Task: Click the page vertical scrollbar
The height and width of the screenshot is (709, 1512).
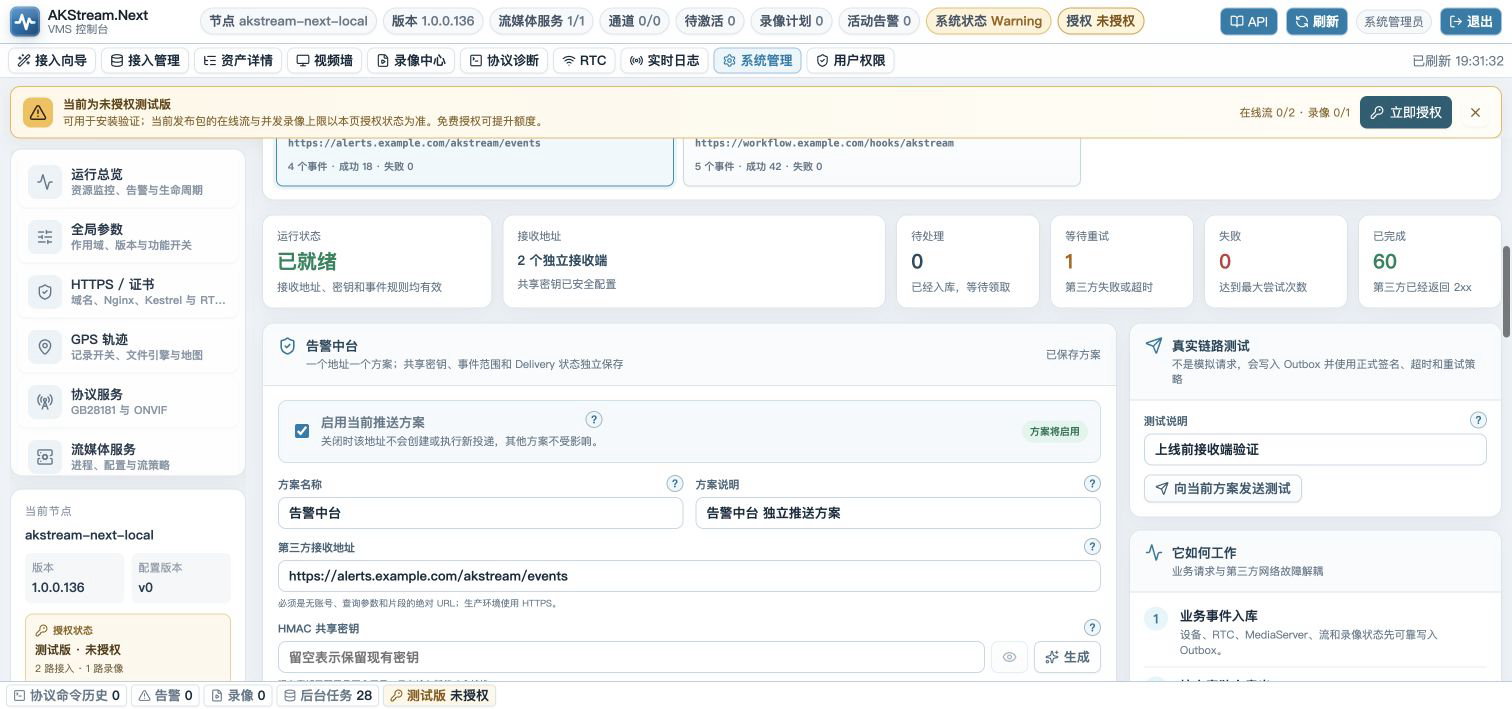Action: coord(1506,290)
